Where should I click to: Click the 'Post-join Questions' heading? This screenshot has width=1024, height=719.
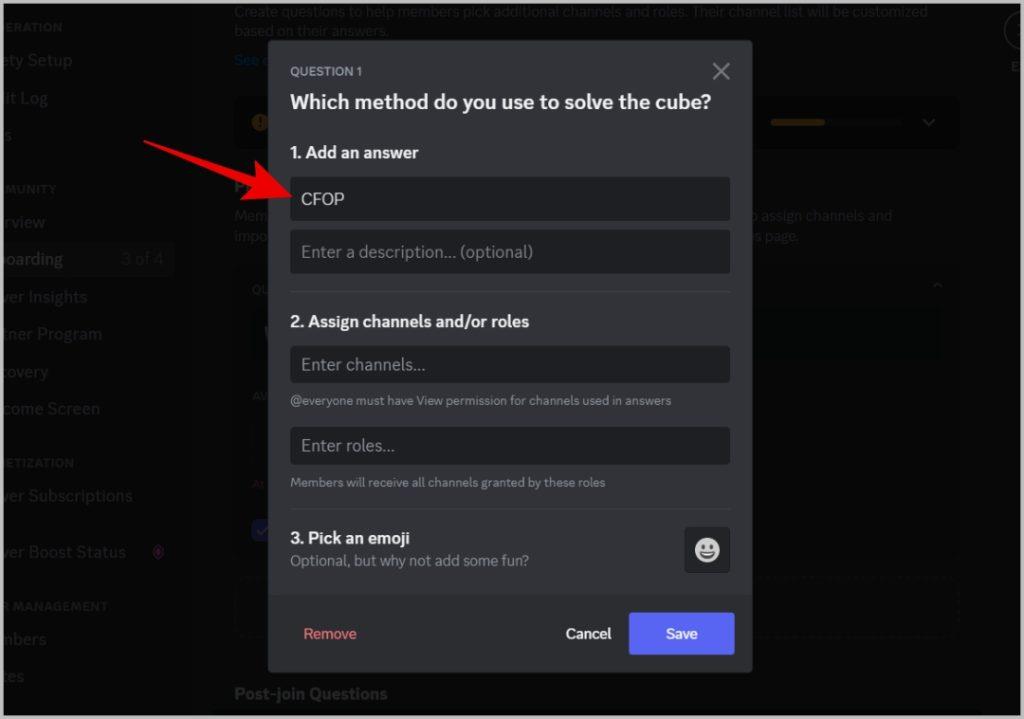click(x=311, y=694)
